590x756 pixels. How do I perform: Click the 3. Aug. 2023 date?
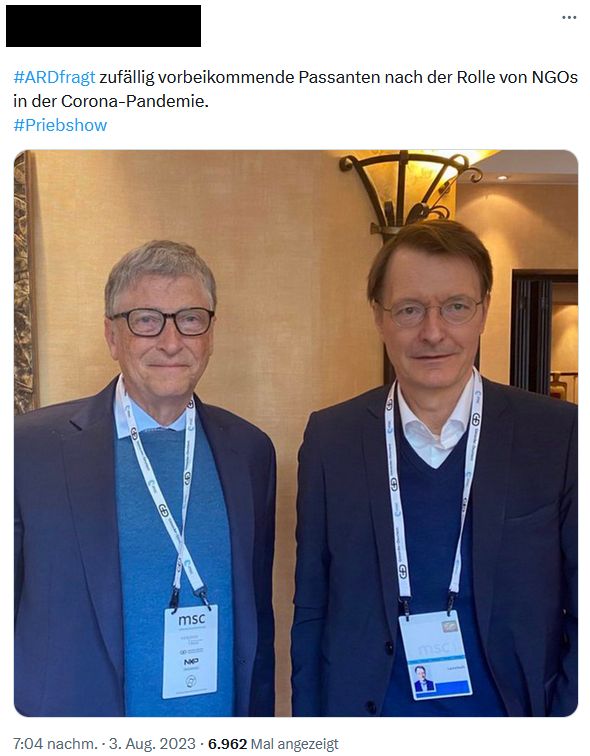pos(152,743)
